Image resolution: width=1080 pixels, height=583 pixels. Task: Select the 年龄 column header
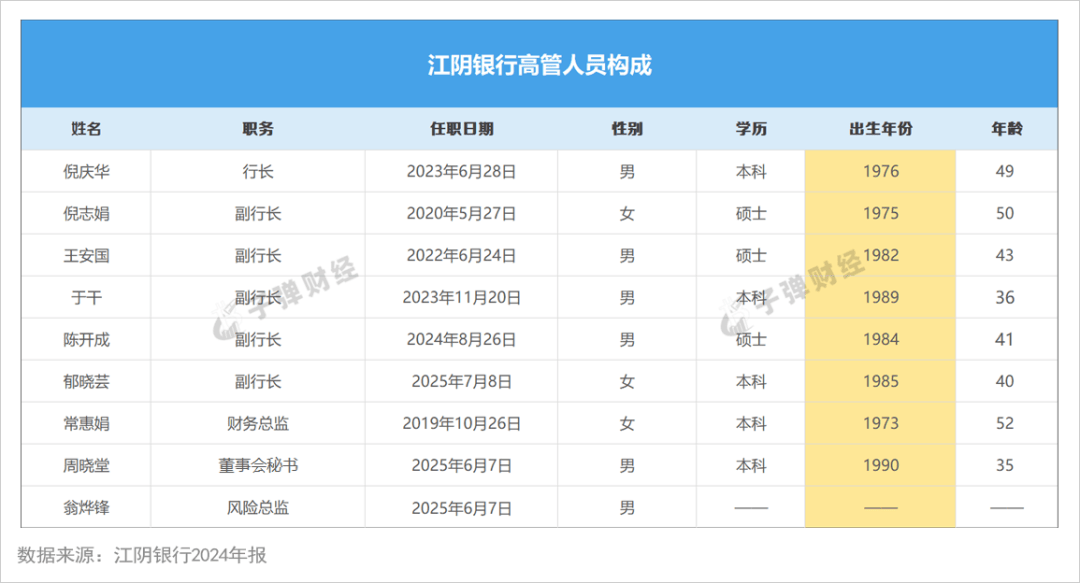pyautogui.click(x=1006, y=129)
